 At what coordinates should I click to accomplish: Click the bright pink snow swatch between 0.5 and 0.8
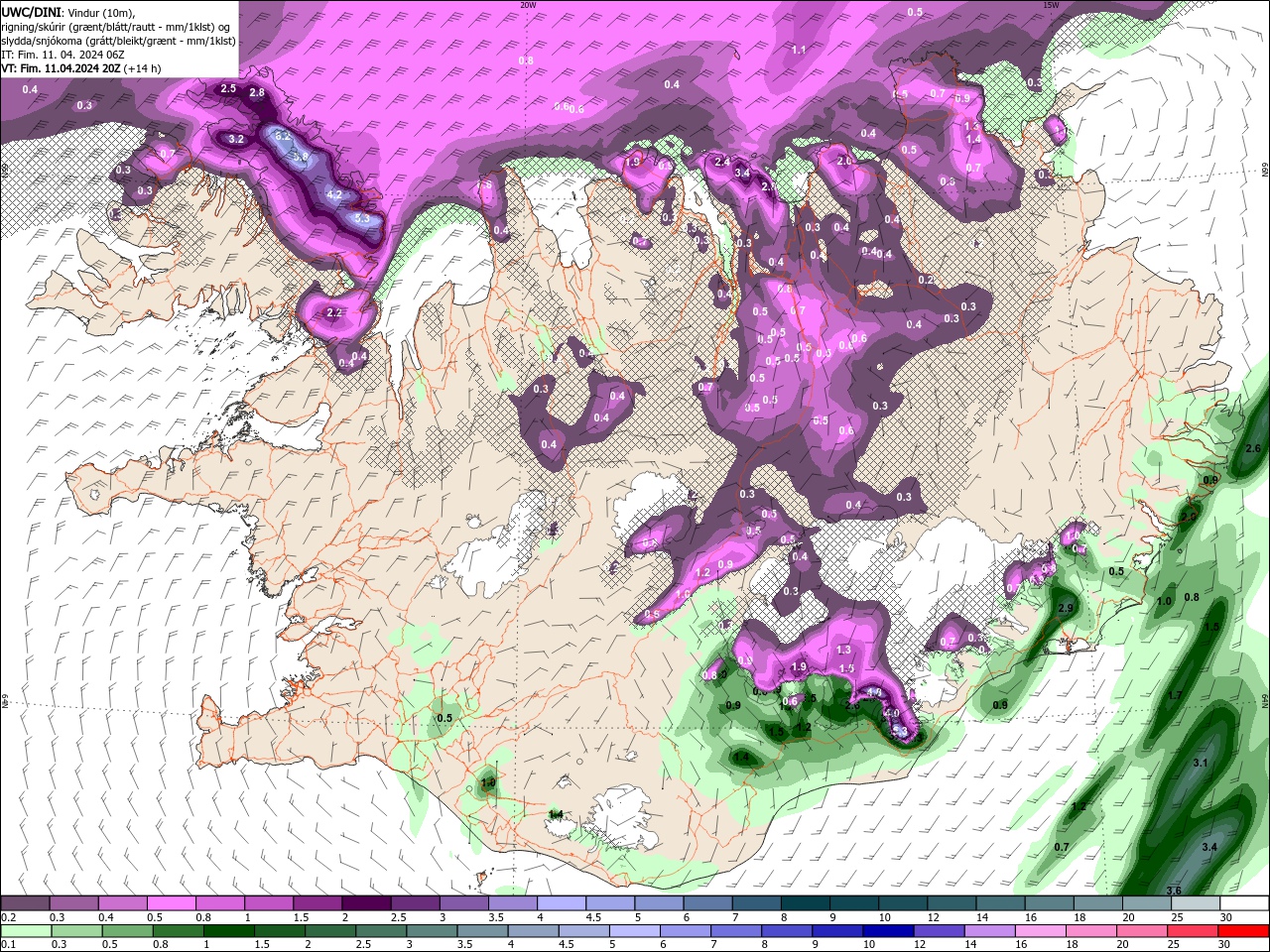pos(172,903)
